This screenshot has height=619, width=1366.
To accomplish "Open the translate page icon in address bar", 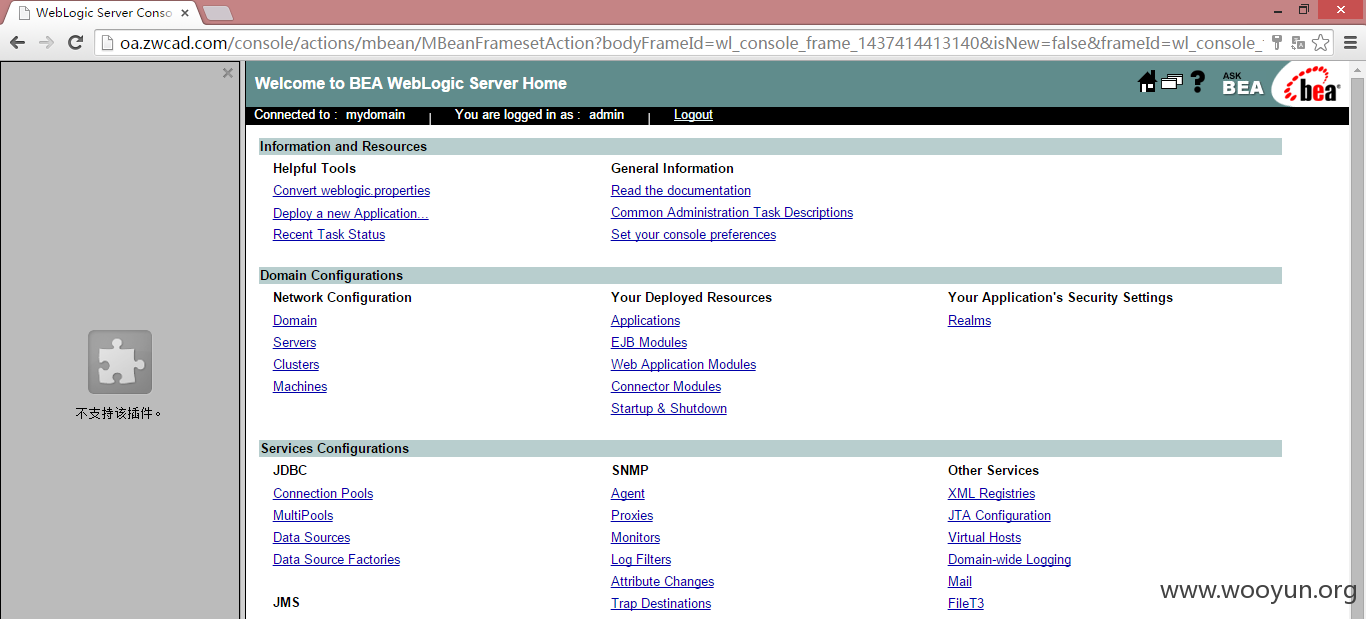I will click(1298, 42).
